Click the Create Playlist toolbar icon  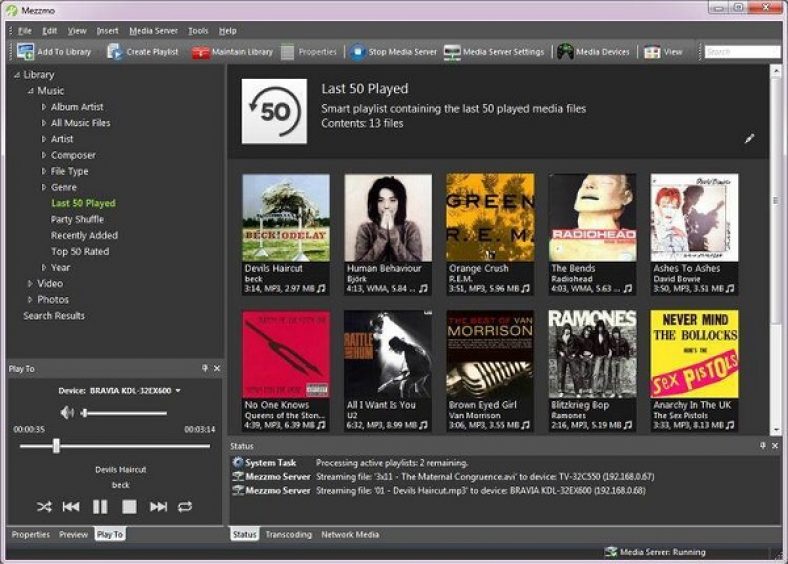click(115, 52)
